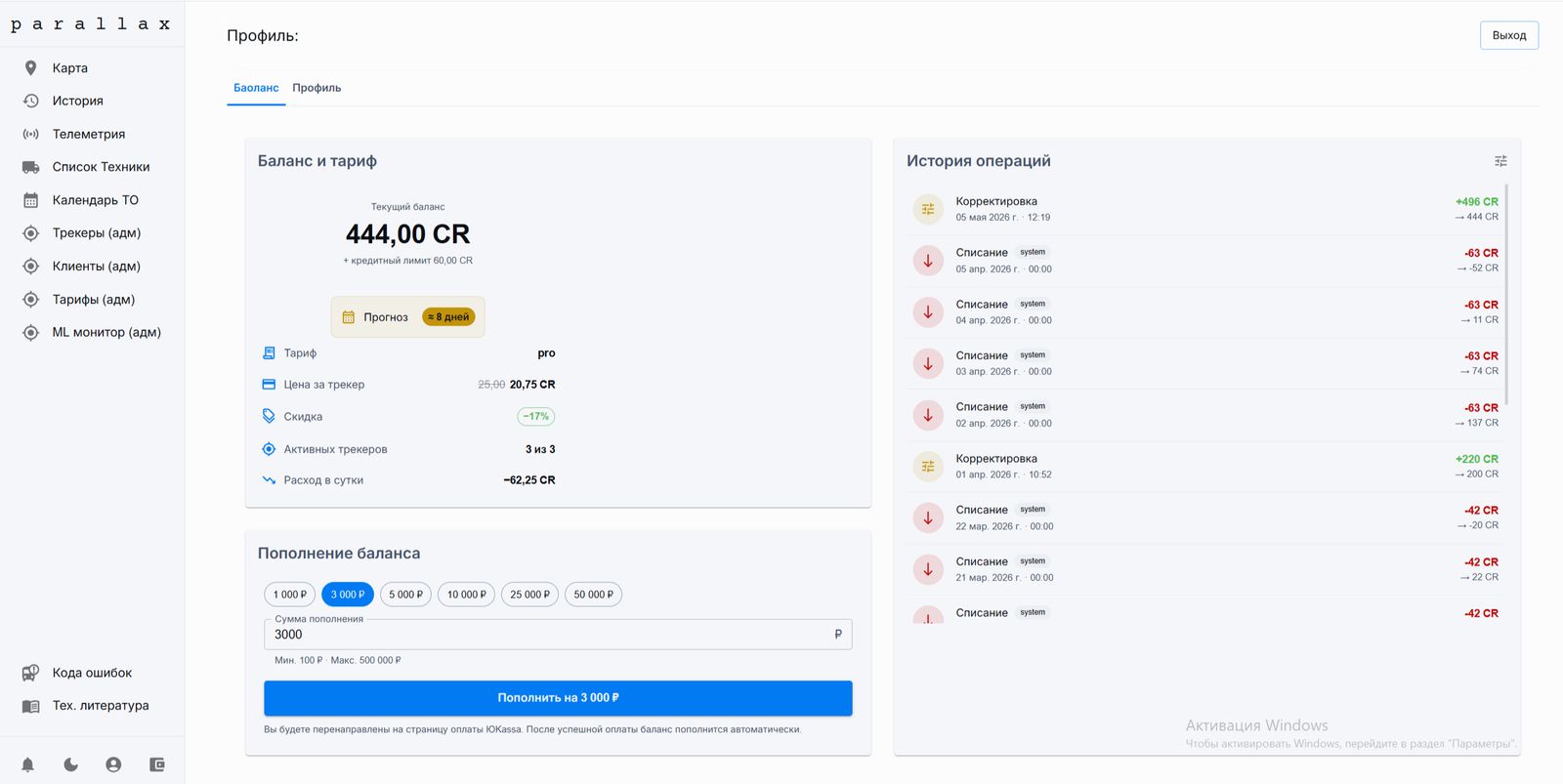This screenshot has width=1563, height=784.
Task: Click the Списание arrow icon for 22 мар. 2026
Action: coord(928,517)
